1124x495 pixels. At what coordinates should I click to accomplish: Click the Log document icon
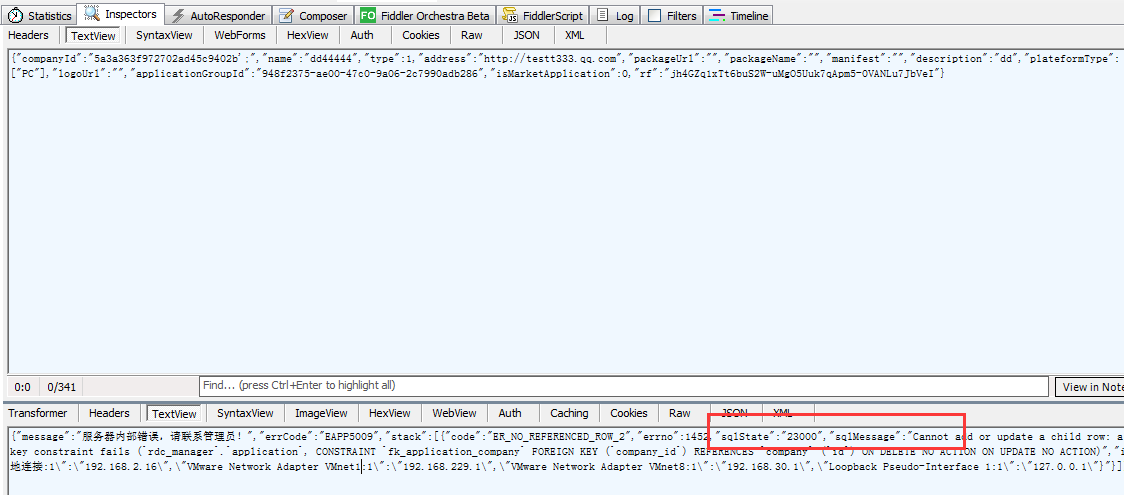click(604, 15)
